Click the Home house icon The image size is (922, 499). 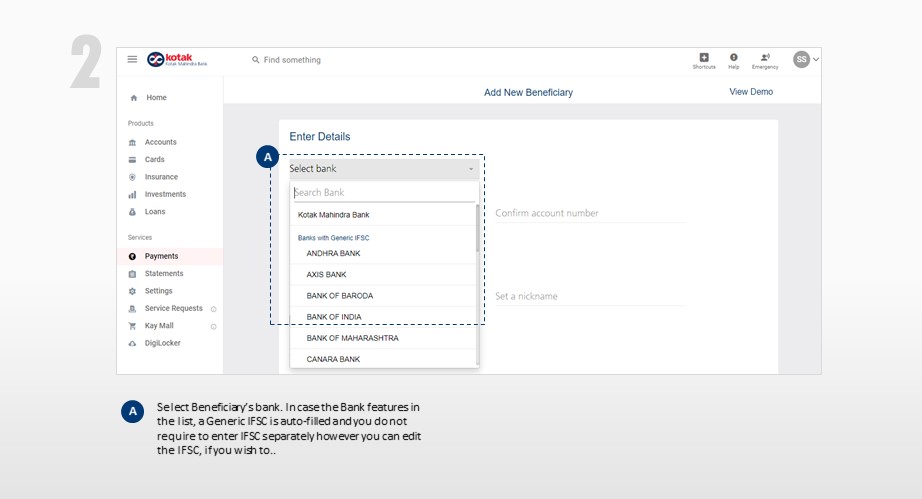point(133,98)
